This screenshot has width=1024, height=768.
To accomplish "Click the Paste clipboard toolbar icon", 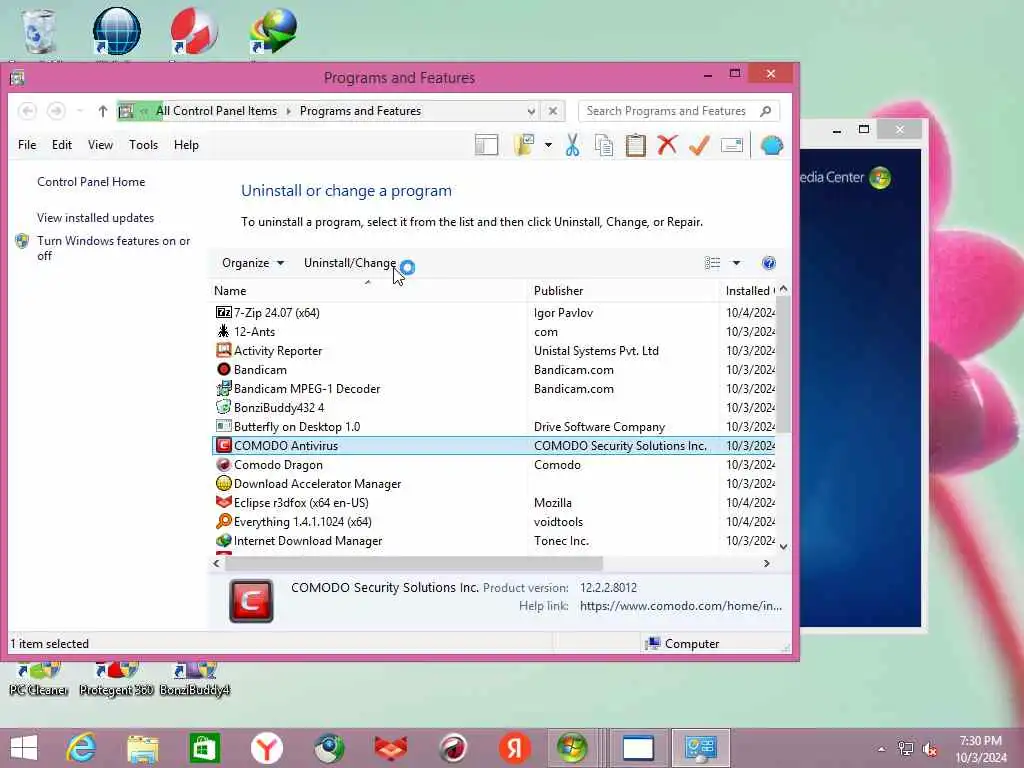I will [635, 145].
